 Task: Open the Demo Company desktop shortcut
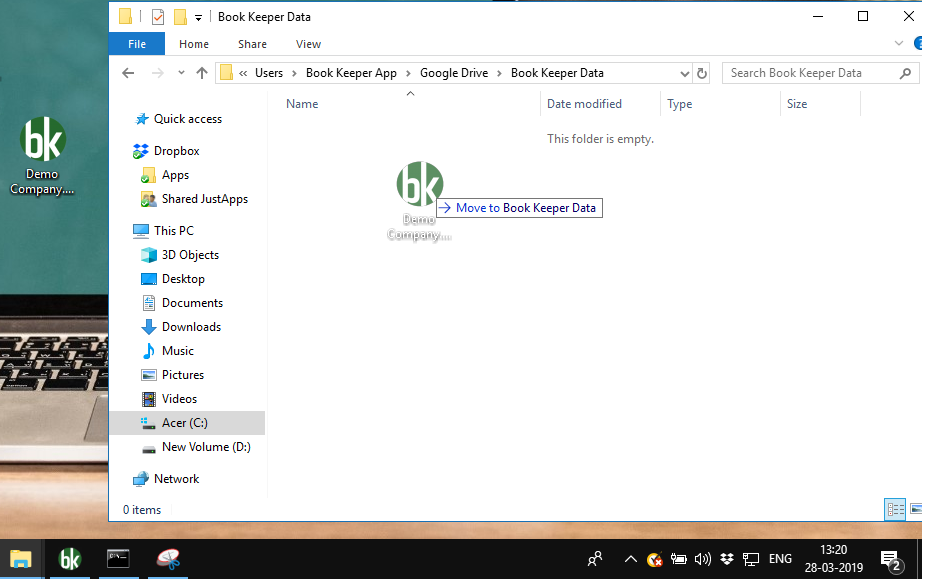pos(42,156)
